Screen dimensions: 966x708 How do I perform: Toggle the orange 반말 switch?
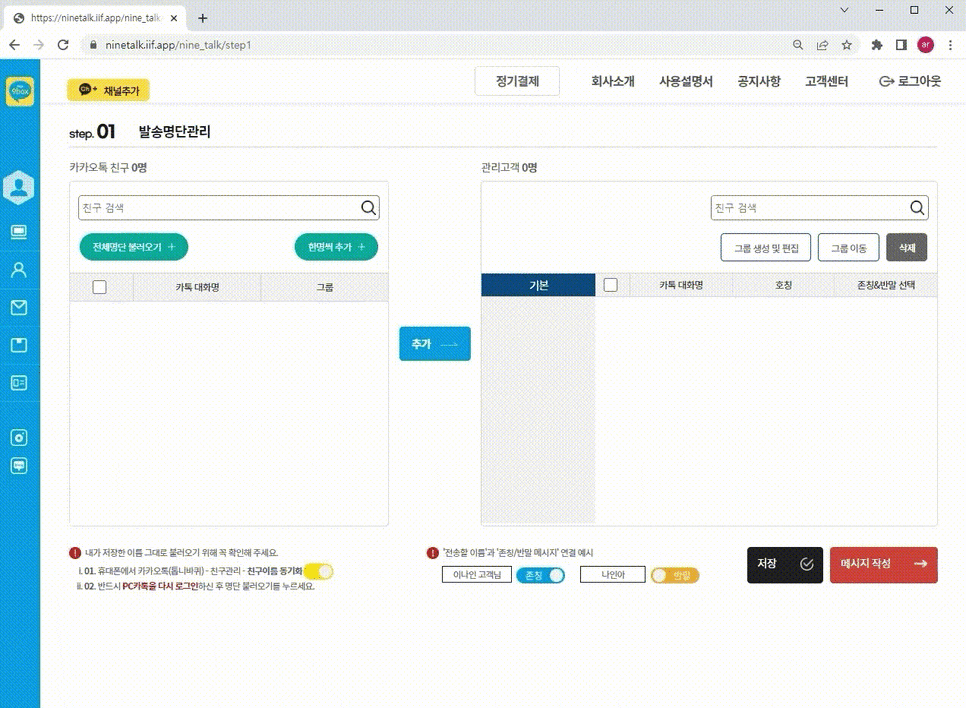click(x=675, y=576)
